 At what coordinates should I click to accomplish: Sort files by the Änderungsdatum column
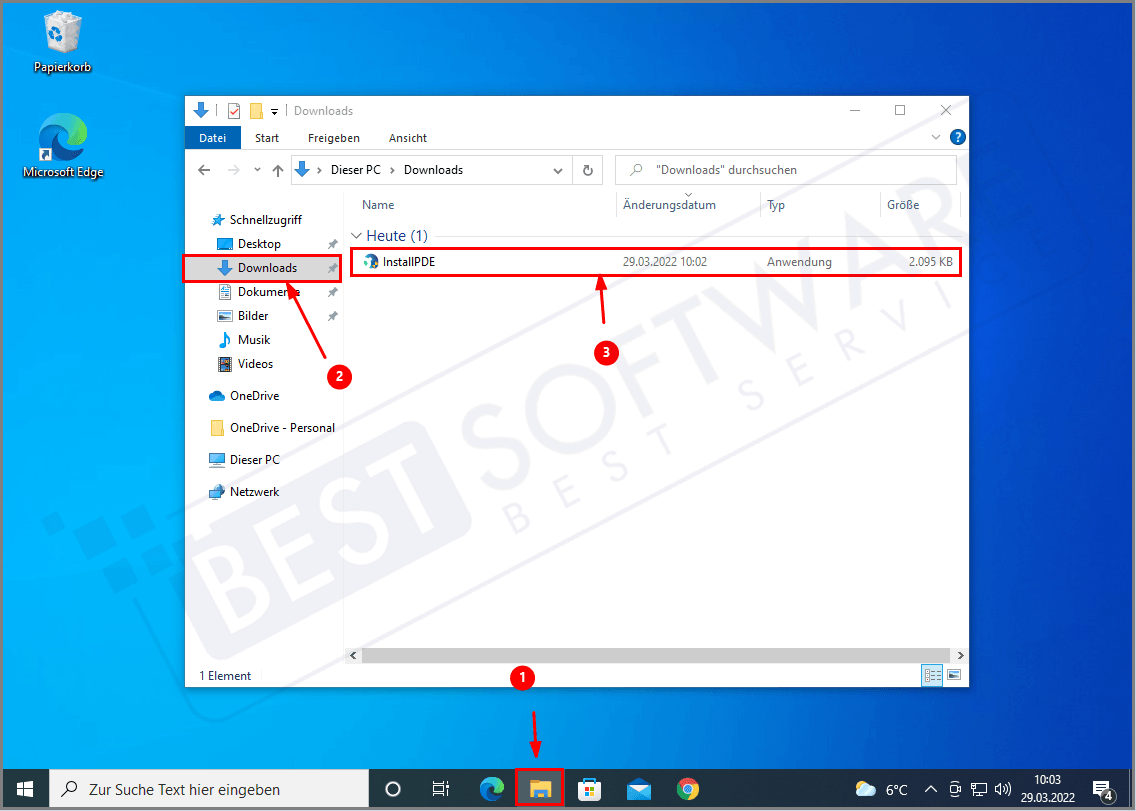667,204
